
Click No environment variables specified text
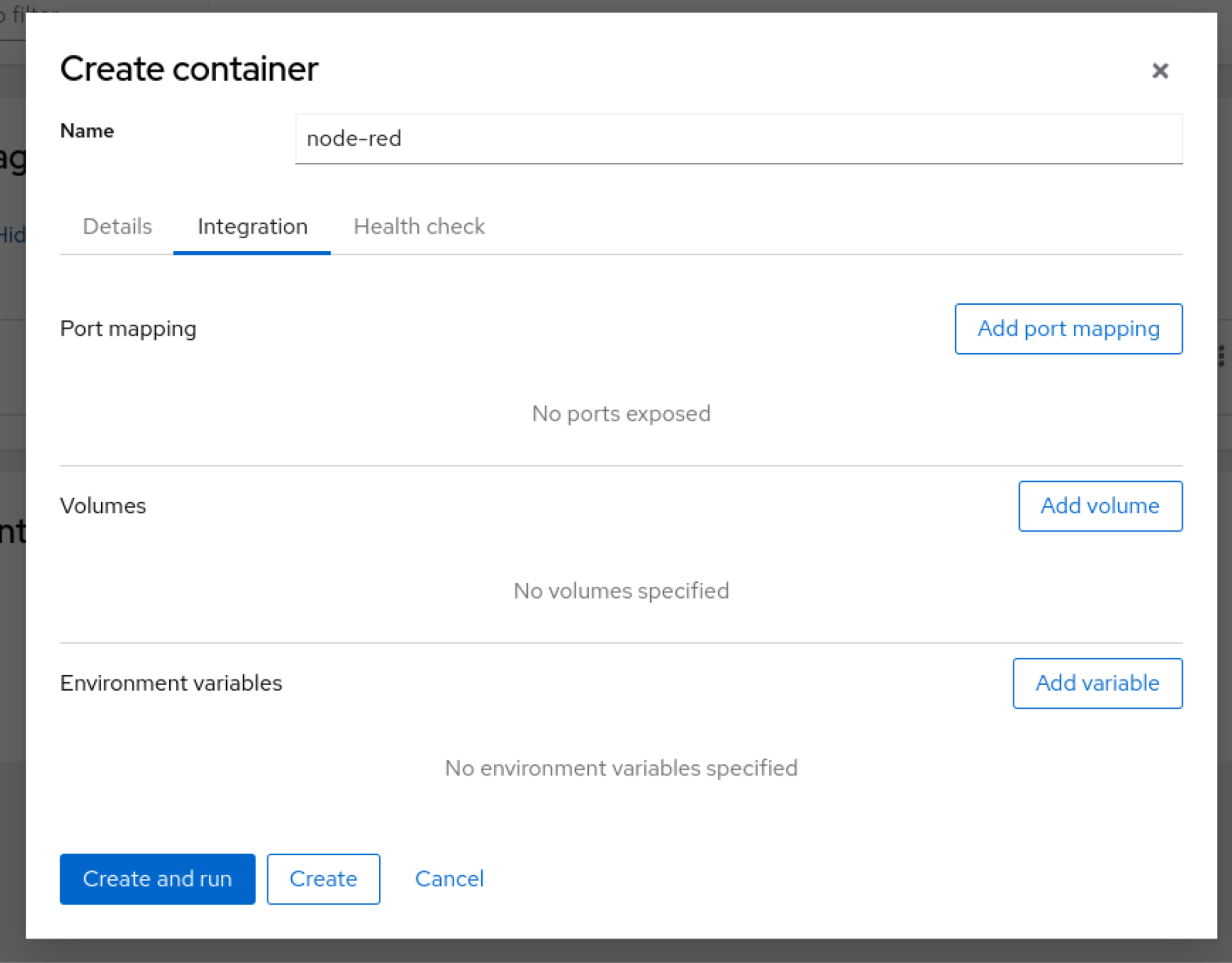pos(621,768)
